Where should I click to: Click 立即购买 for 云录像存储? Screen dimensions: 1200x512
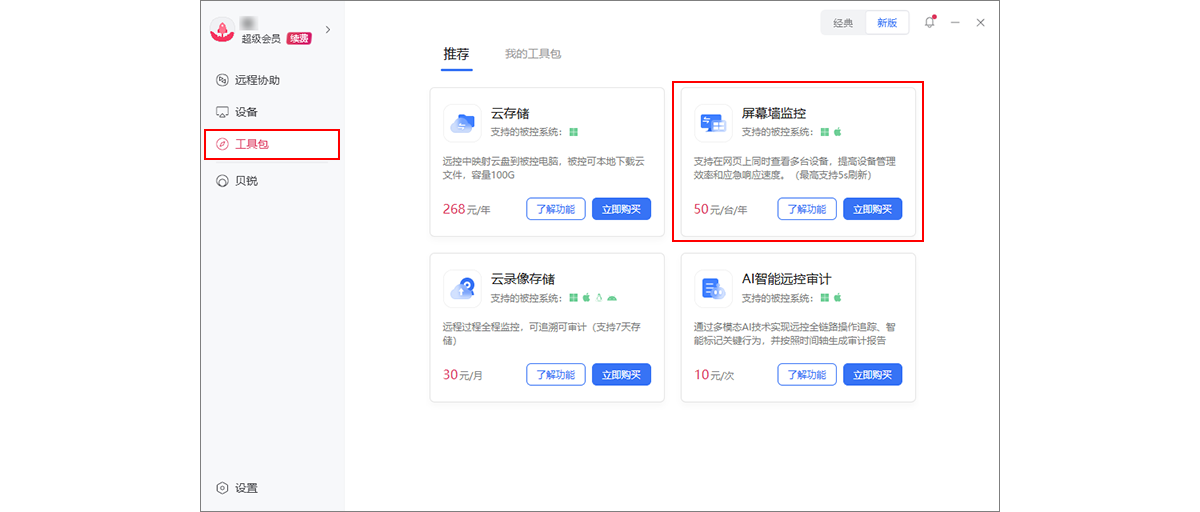pyautogui.click(x=622, y=375)
